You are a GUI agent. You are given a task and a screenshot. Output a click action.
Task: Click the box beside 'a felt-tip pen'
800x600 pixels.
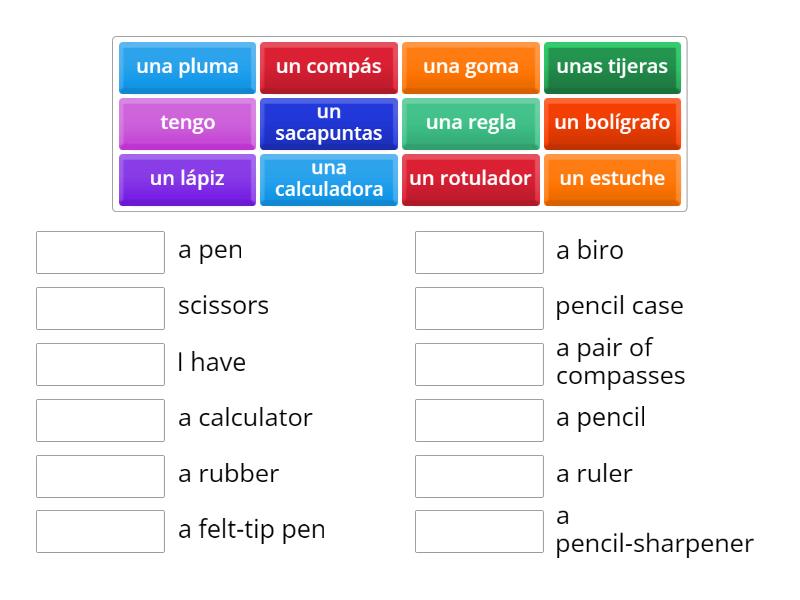pos(99,532)
